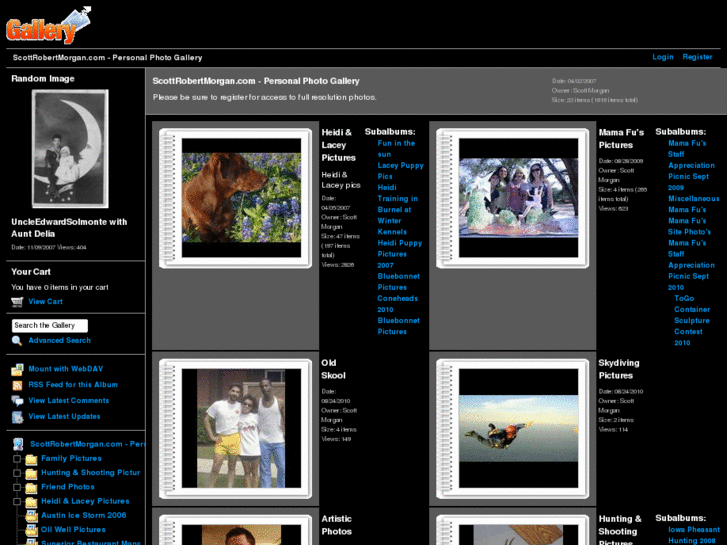This screenshot has width=727, height=545.
Task: Open the Skydiving Pictures album title
Action: [619, 369]
